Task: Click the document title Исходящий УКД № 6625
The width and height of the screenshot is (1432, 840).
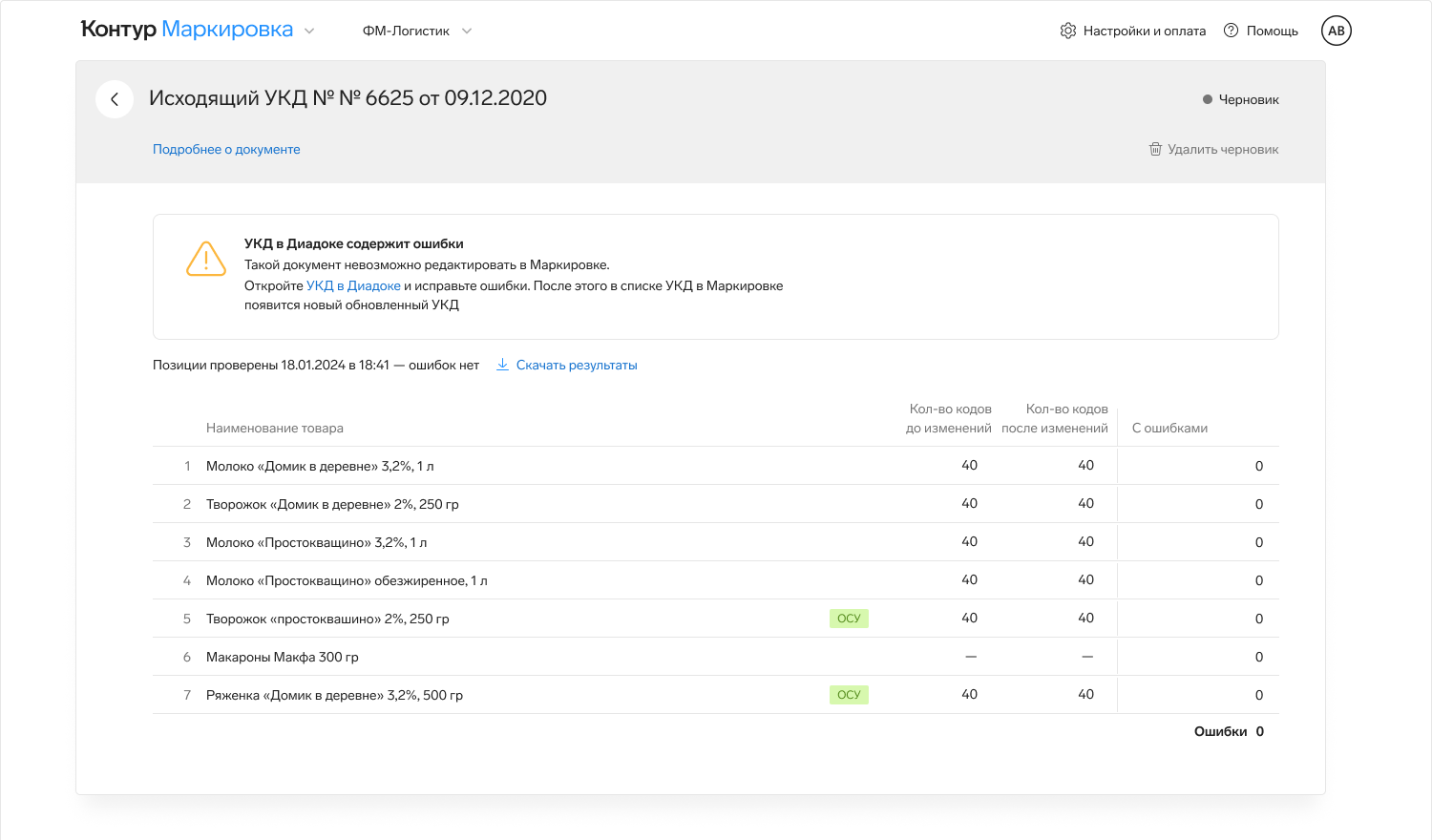Action: click(x=347, y=97)
